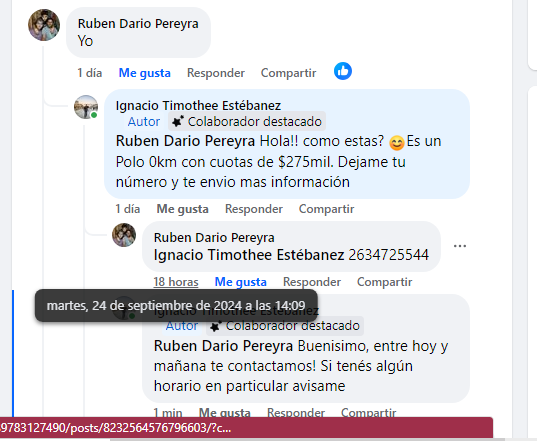Click the Colaborador destacado badge in first reply

pos(247,122)
